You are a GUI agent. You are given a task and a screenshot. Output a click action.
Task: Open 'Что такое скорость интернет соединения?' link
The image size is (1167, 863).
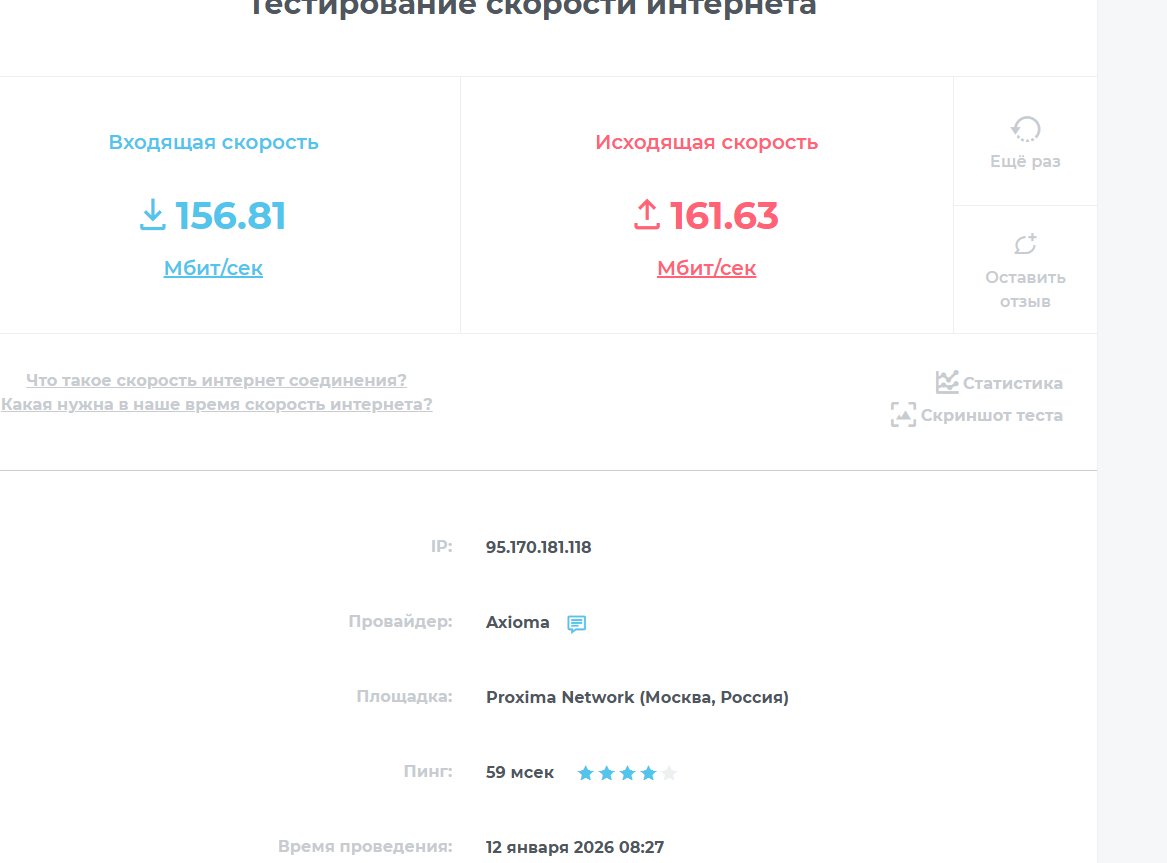tap(216, 380)
